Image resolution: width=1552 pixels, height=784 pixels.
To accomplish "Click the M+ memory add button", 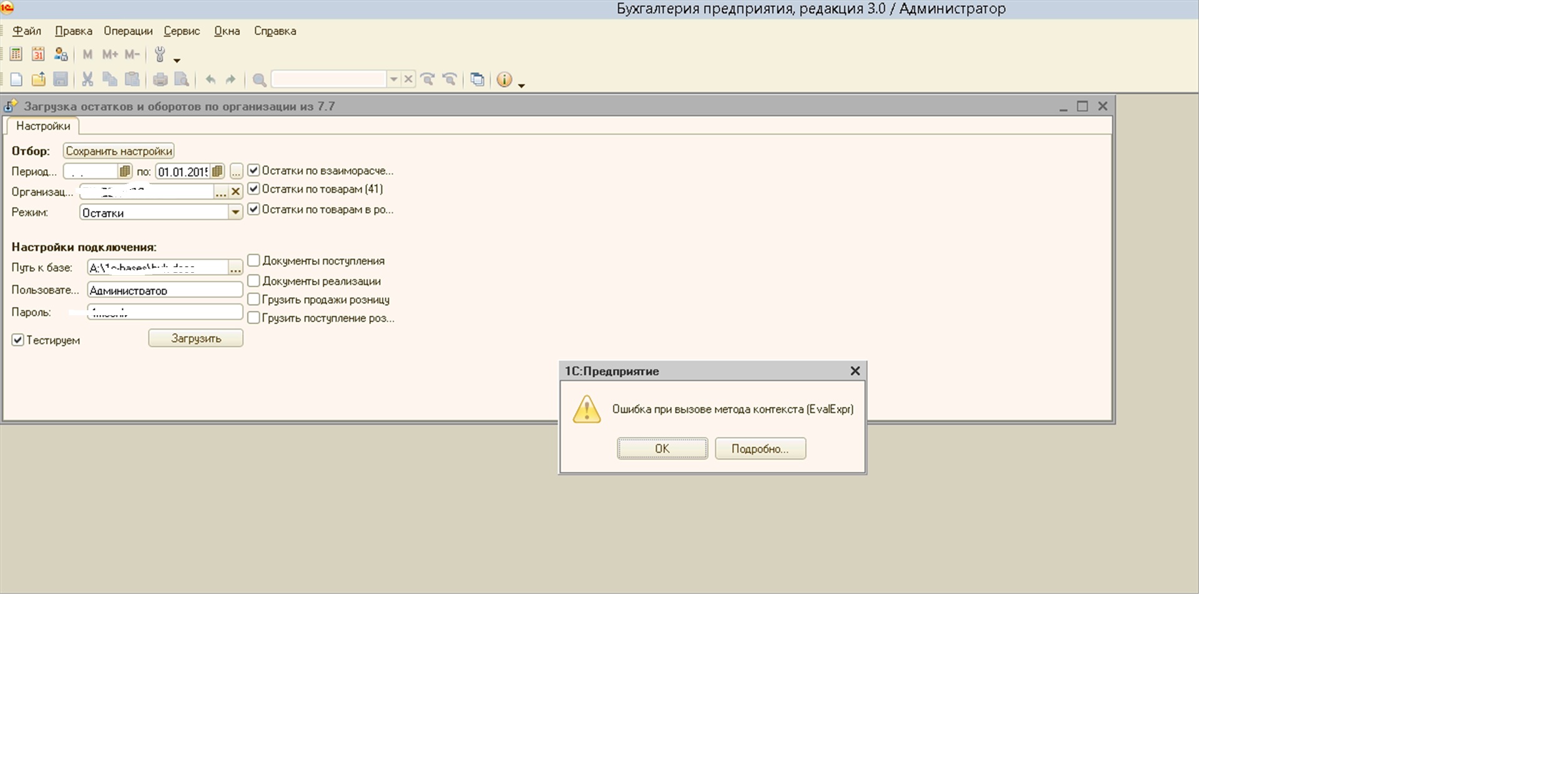I will click(110, 55).
